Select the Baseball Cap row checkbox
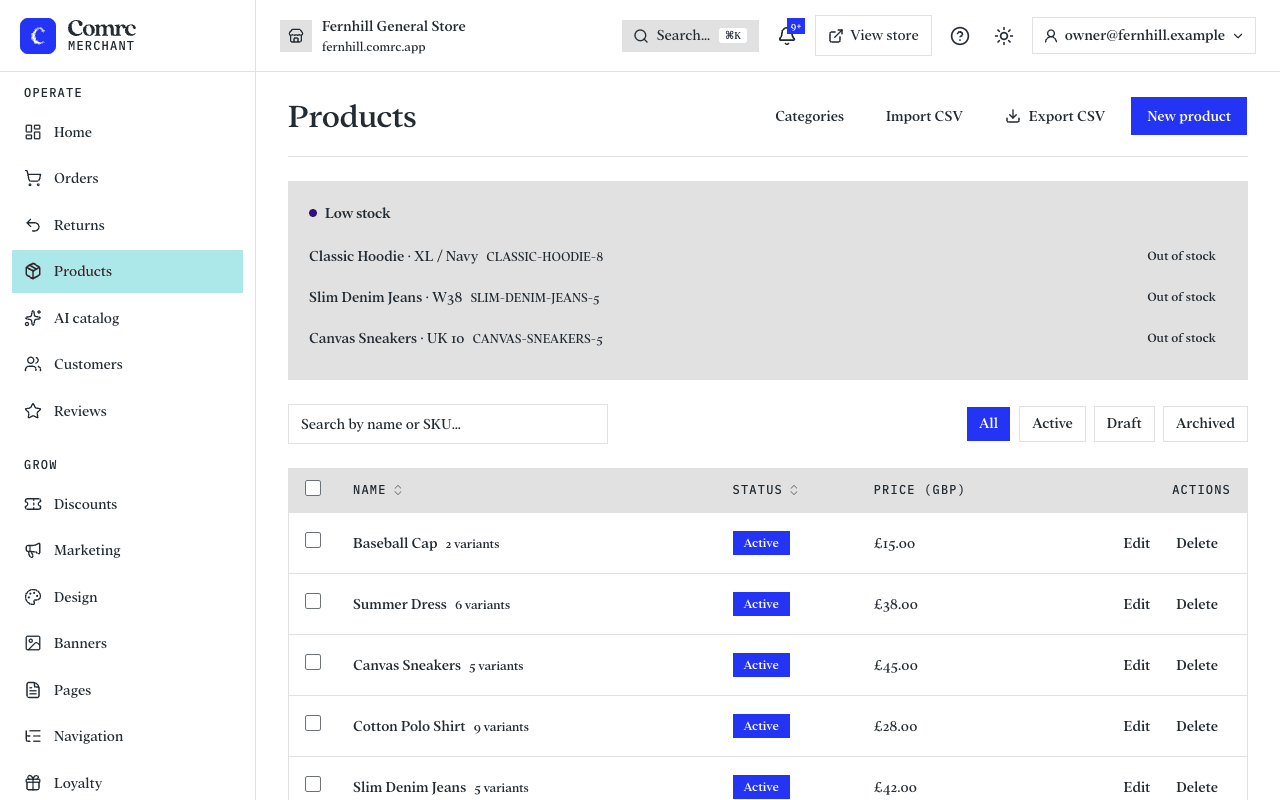1280x800 pixels. point(313,540)
